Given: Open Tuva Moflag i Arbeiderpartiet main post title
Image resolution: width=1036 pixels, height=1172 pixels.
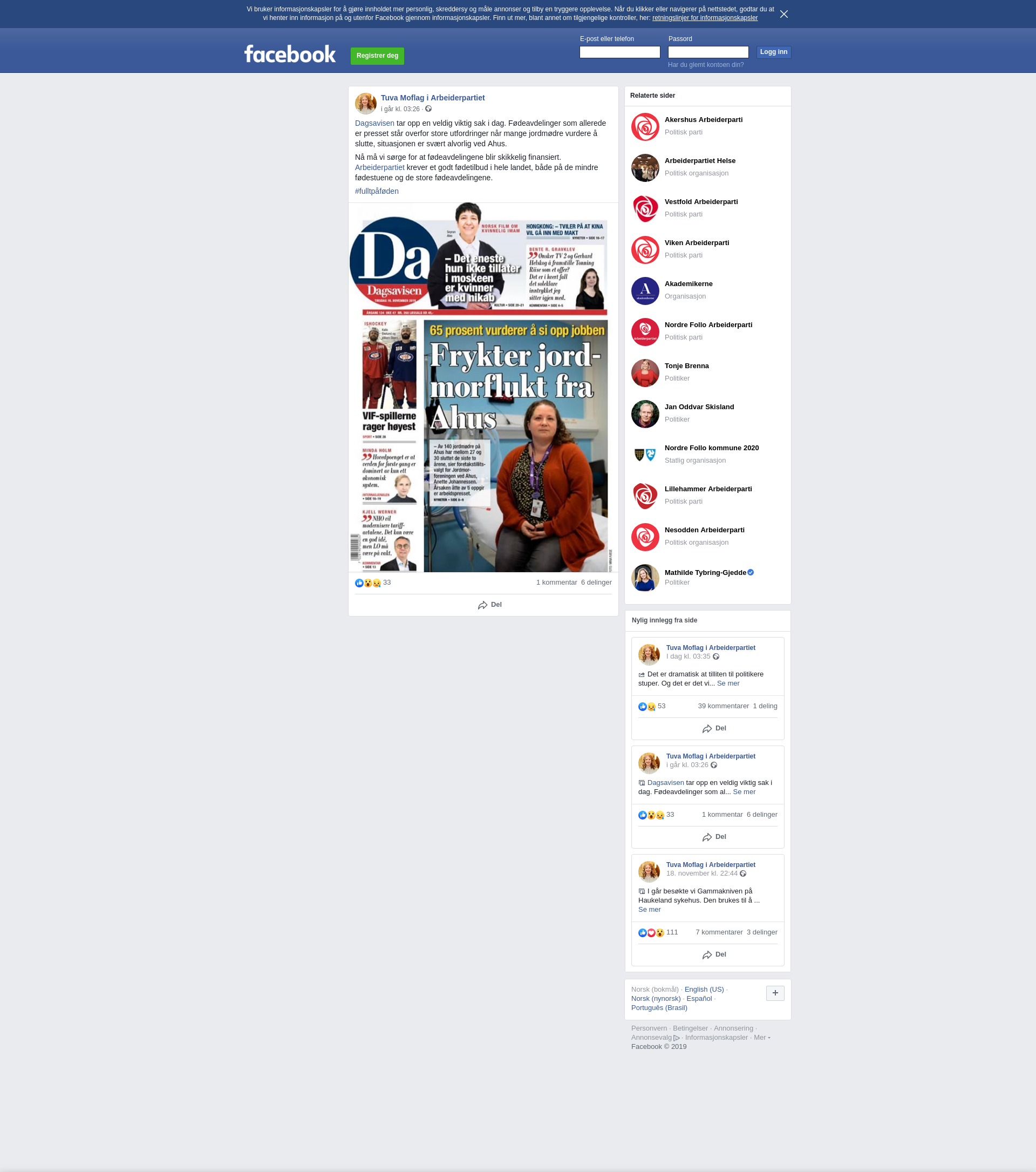Looking at the screenshot, I should coord(433,98).
